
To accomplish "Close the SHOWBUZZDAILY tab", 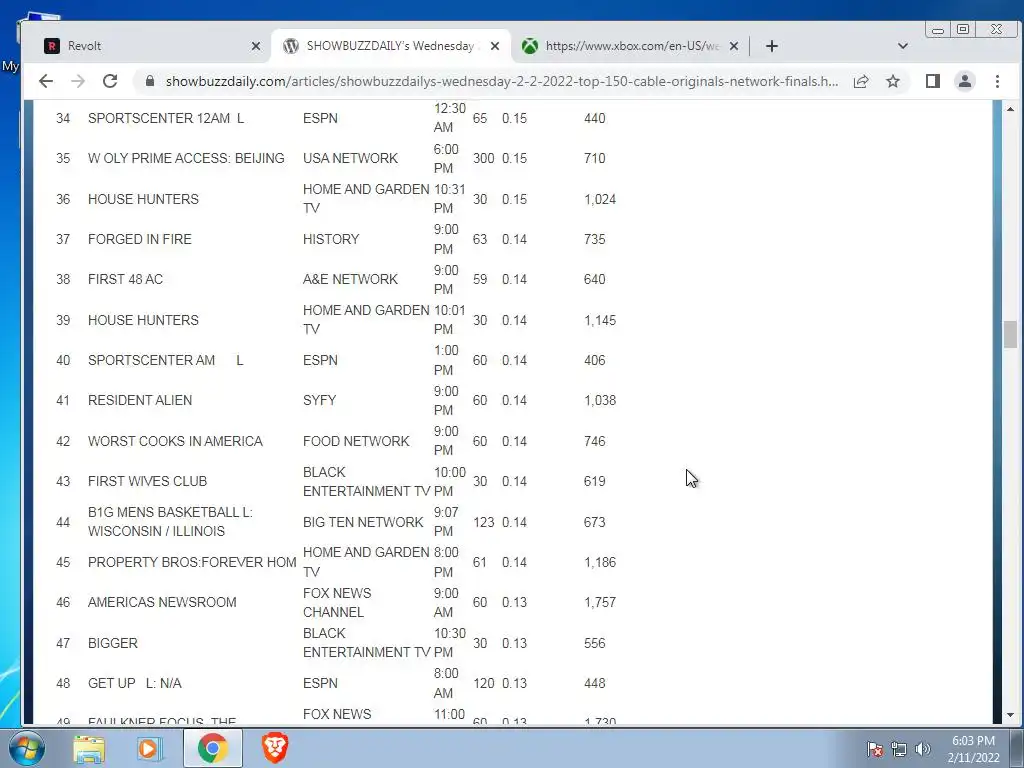I will click(495, 46).
